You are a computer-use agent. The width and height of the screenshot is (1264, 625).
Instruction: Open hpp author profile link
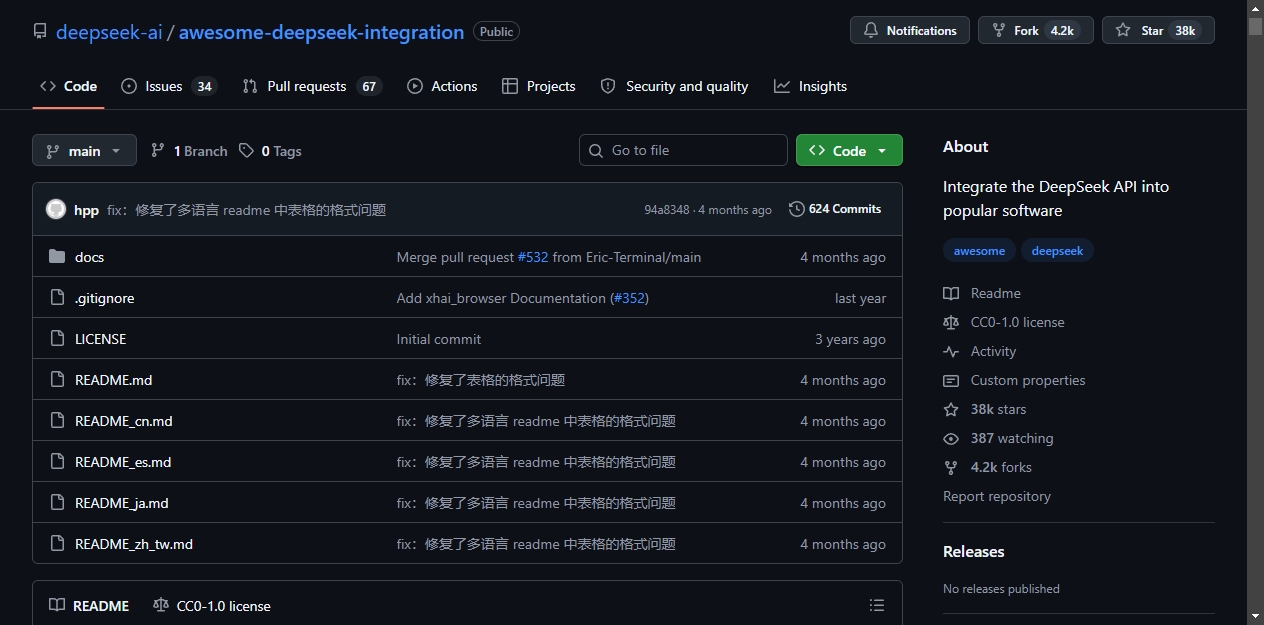point(86,210)
